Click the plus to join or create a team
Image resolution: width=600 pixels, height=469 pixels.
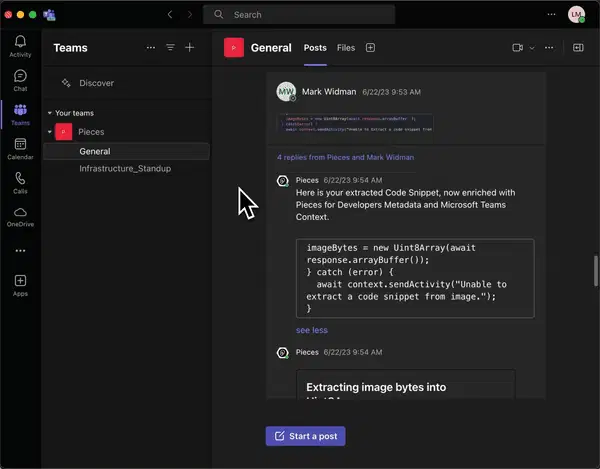click(x=189, y=47)
